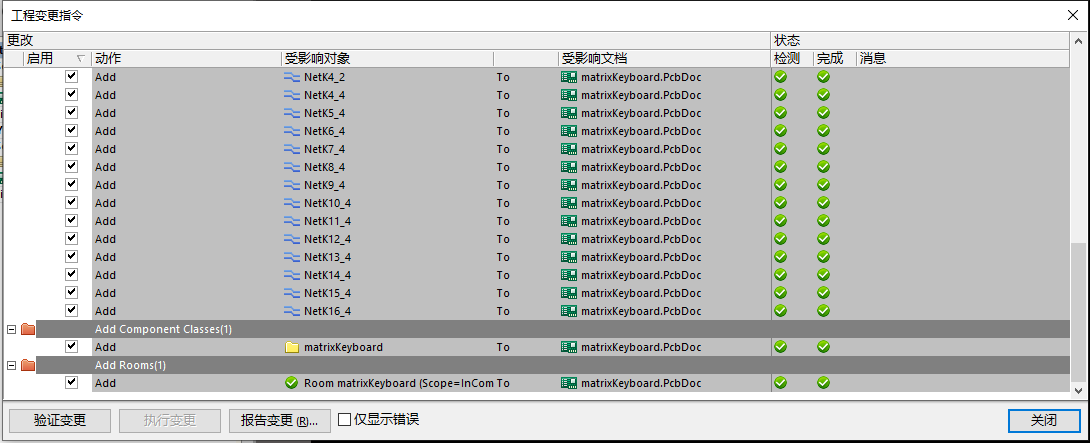Viewport: 1090px width, 443px height.
Task: Click the net icon beside NetK16_4
Action: click(x=292, y=311)
